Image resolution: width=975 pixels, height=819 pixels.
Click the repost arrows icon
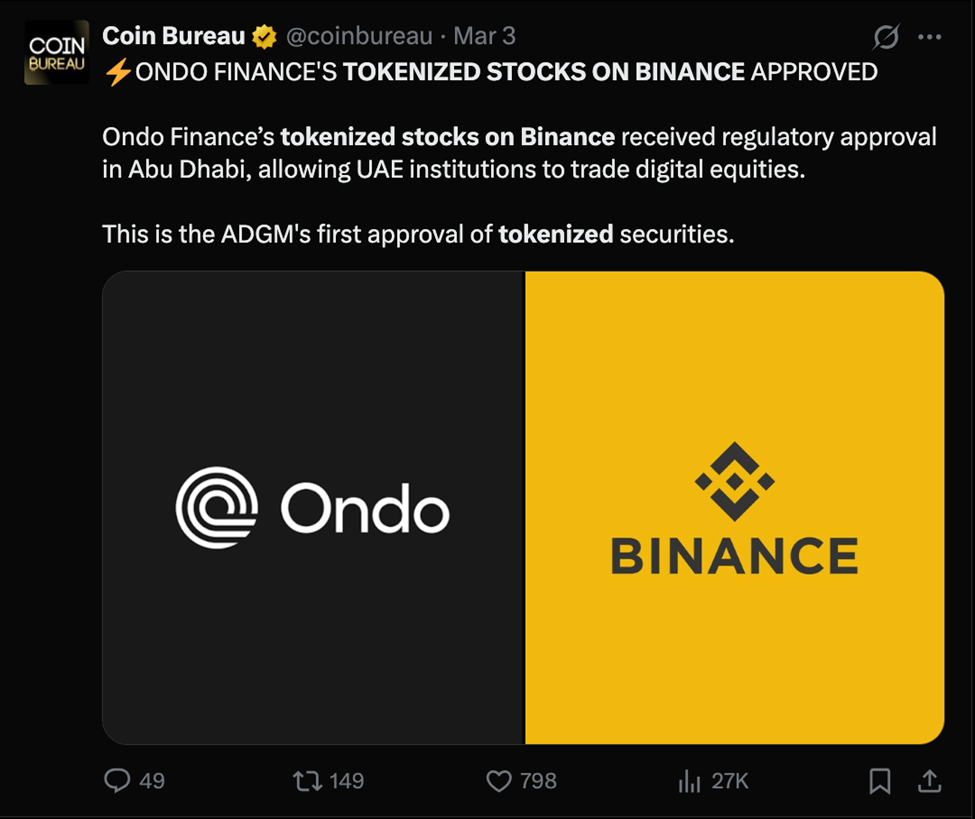tap(305, 780)
